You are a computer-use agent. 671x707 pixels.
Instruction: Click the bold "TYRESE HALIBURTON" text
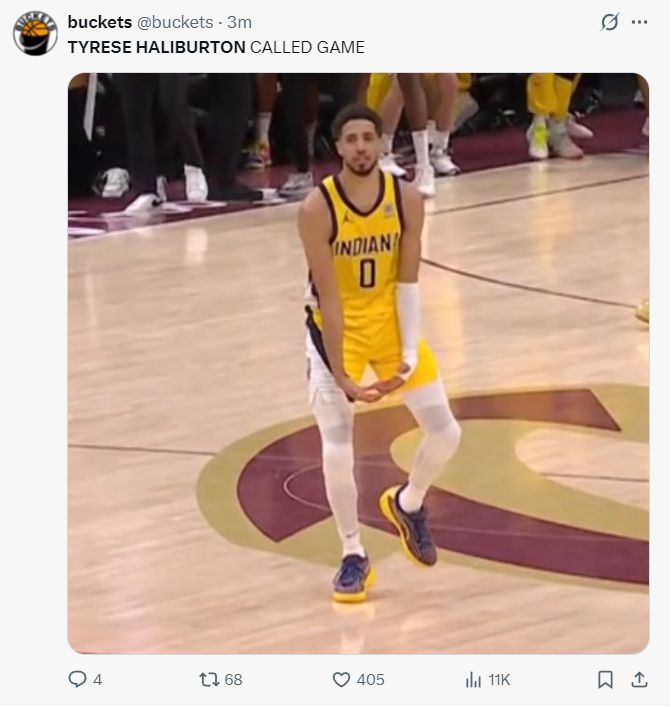tap(156, 47)
